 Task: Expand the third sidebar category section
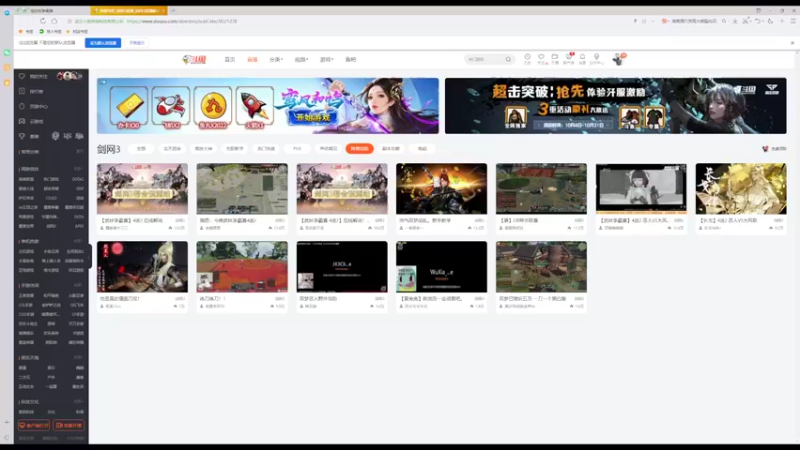(x=78, y=241)
